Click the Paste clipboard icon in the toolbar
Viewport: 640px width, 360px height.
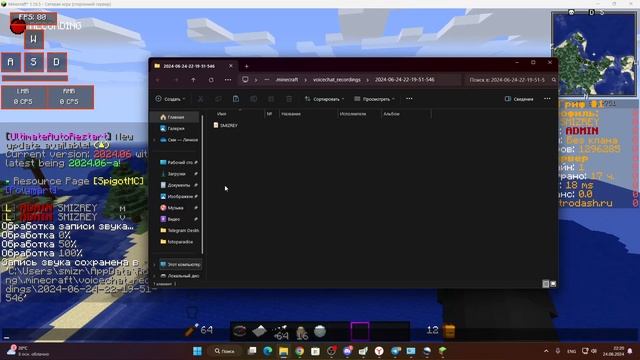(236, 99)
